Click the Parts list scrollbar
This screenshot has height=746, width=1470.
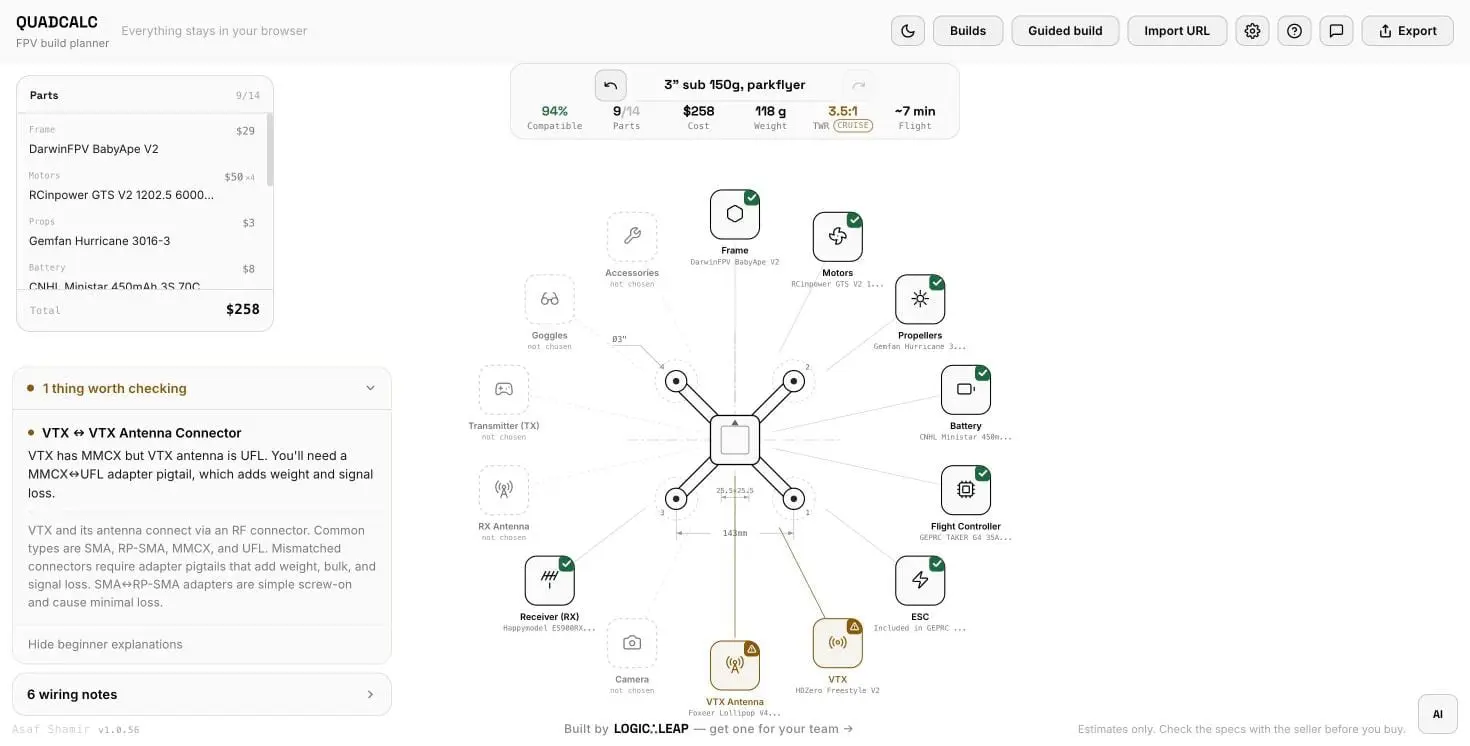click(x=270, y=150)
